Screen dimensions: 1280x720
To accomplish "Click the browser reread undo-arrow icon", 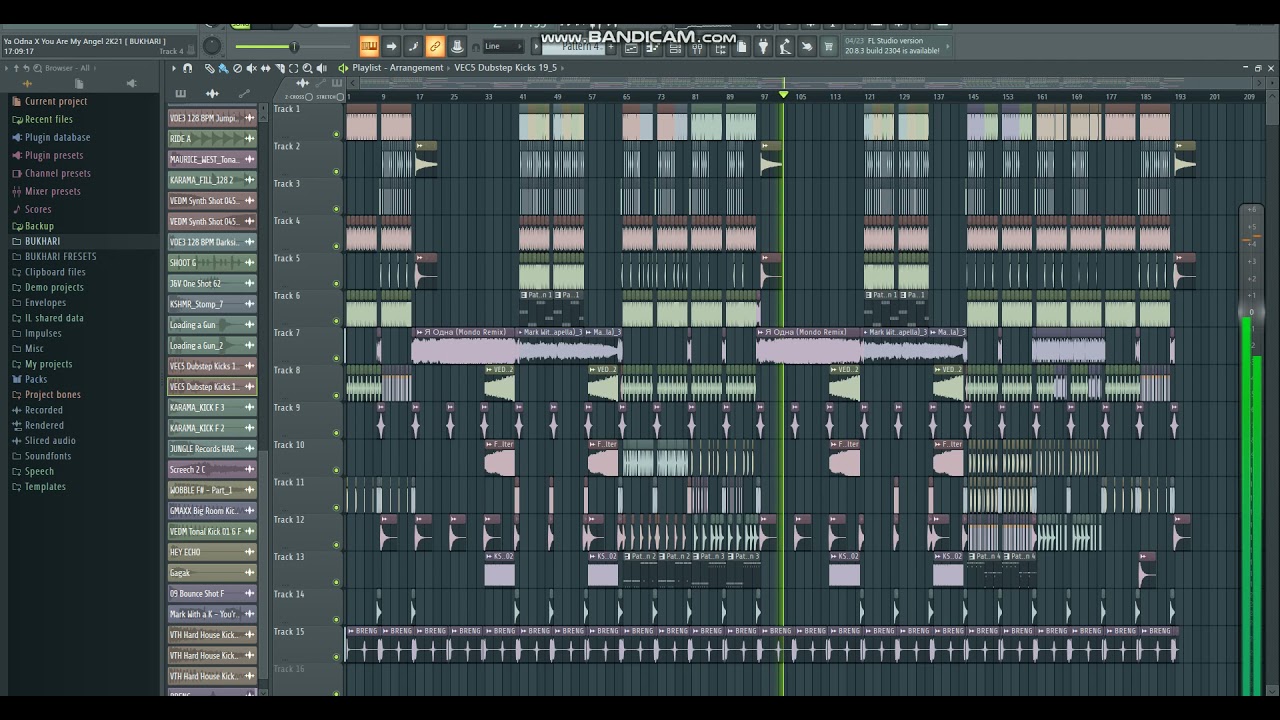I will (27, 68).
